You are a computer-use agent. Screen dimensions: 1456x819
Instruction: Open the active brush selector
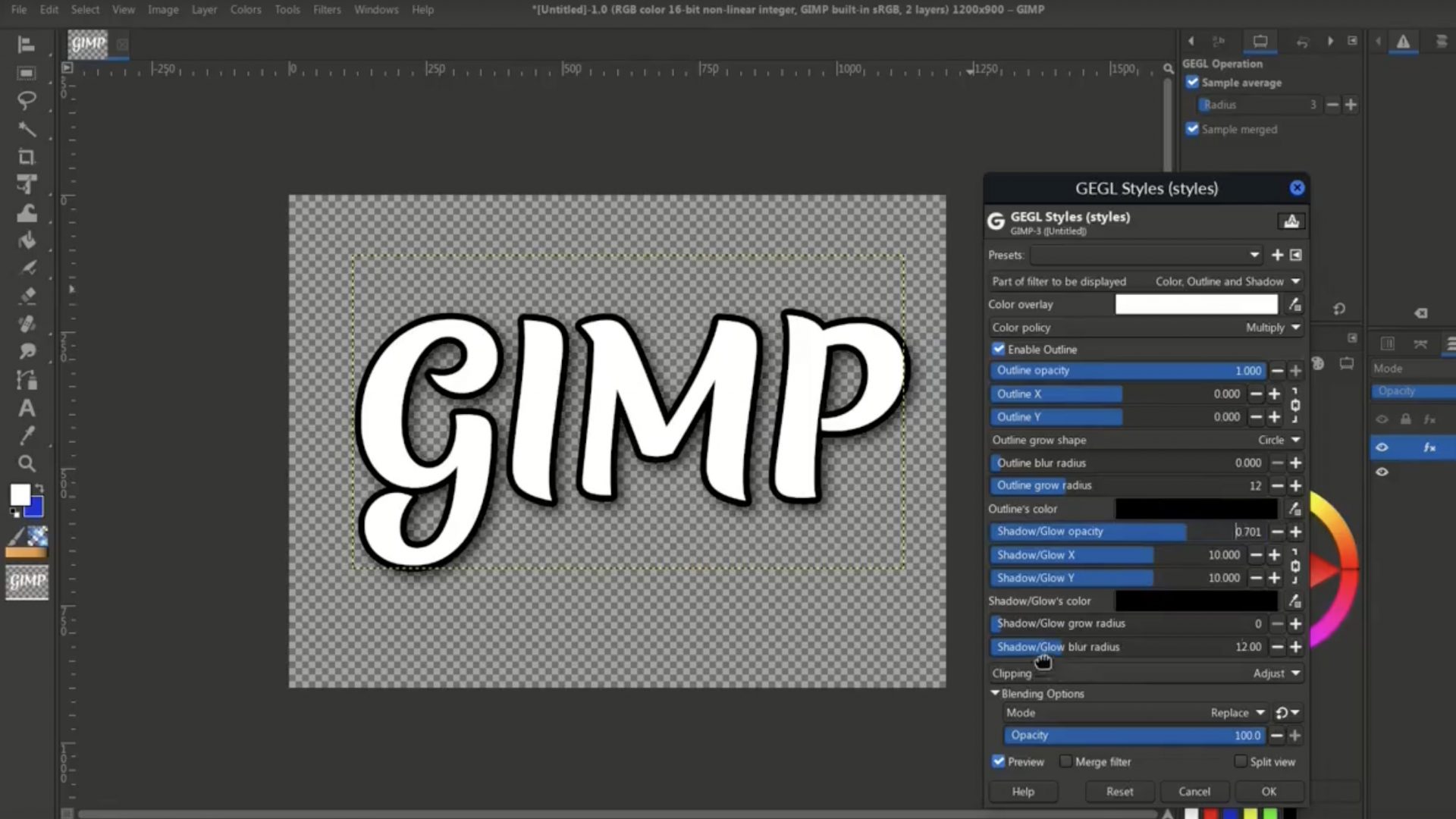click(16, 537)
